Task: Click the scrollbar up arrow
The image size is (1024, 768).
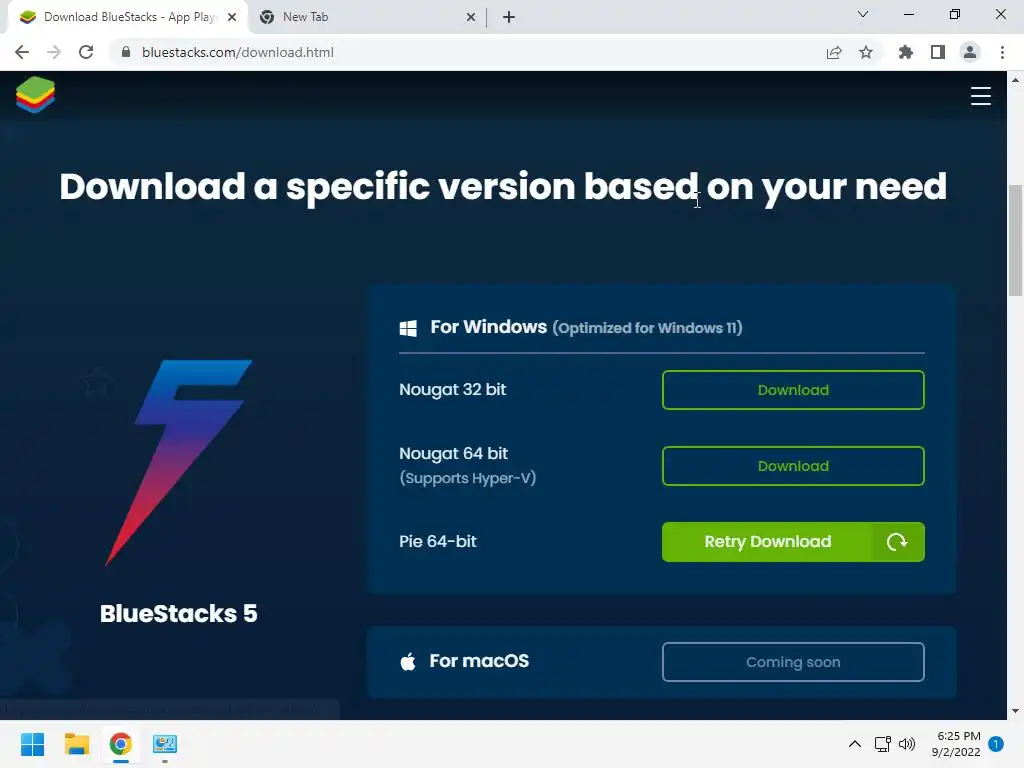Action: pyautogui.click(x=1015, y=80)
